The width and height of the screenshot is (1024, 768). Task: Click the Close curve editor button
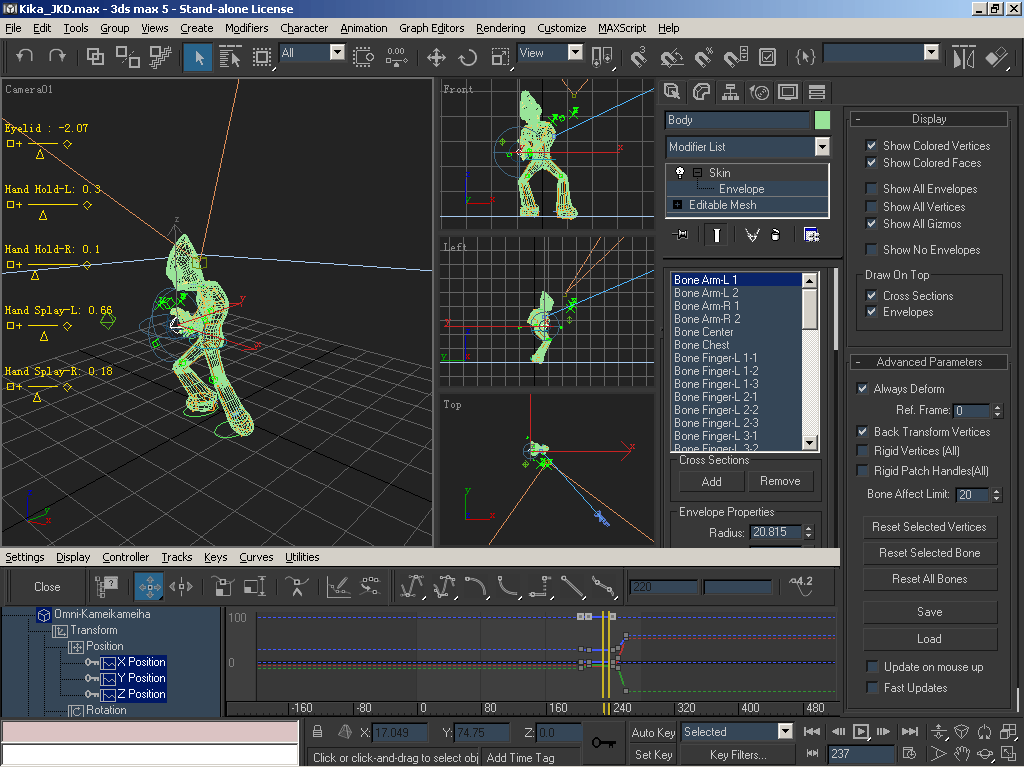pos(47,586)
